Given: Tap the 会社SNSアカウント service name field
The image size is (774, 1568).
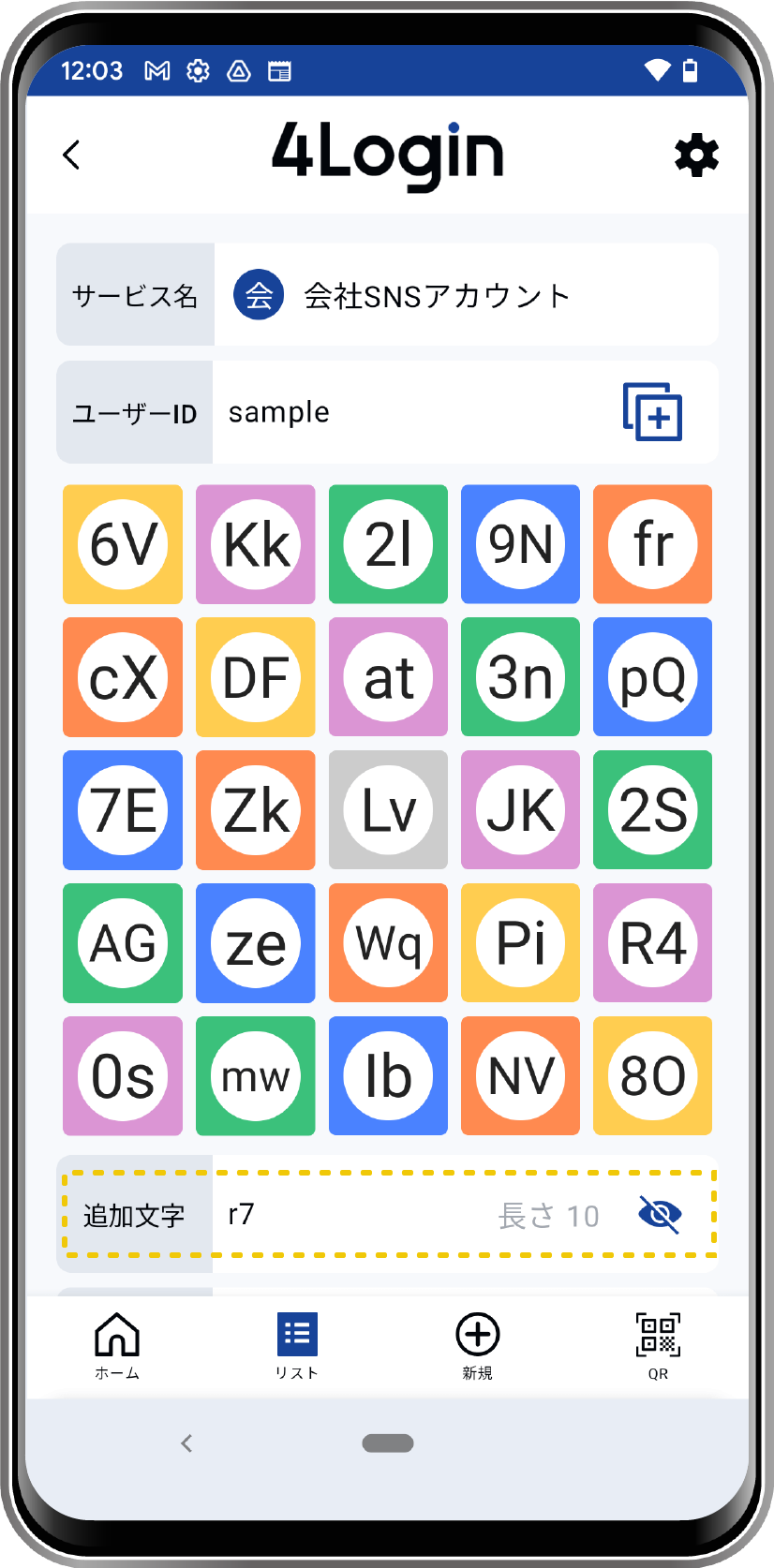Looking at the screenshot, I should click(x=437, y=296).
